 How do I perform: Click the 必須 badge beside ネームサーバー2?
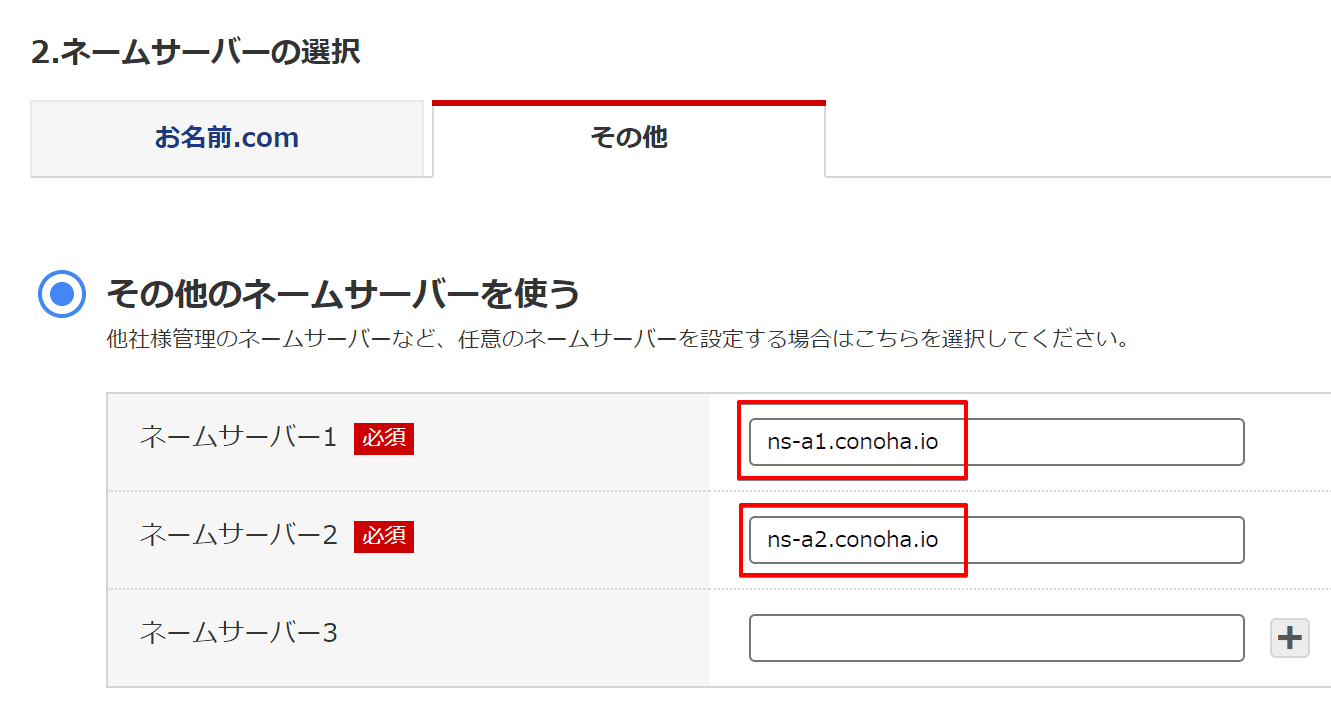point(383,536)
